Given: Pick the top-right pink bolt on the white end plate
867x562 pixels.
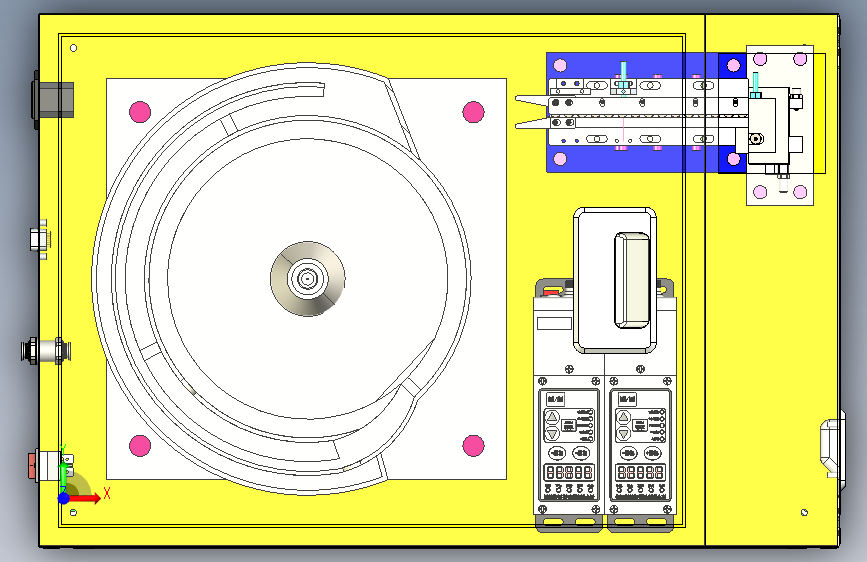Looking at the screenshot, I should tap(800, 59).
